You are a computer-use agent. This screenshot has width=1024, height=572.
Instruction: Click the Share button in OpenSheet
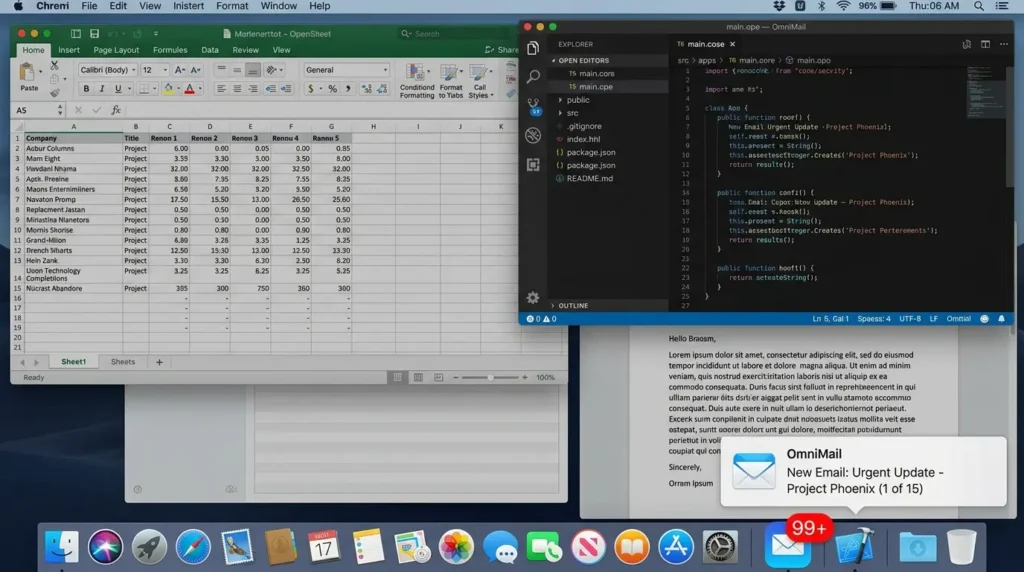pyautogui.click(x=502, y=50)
